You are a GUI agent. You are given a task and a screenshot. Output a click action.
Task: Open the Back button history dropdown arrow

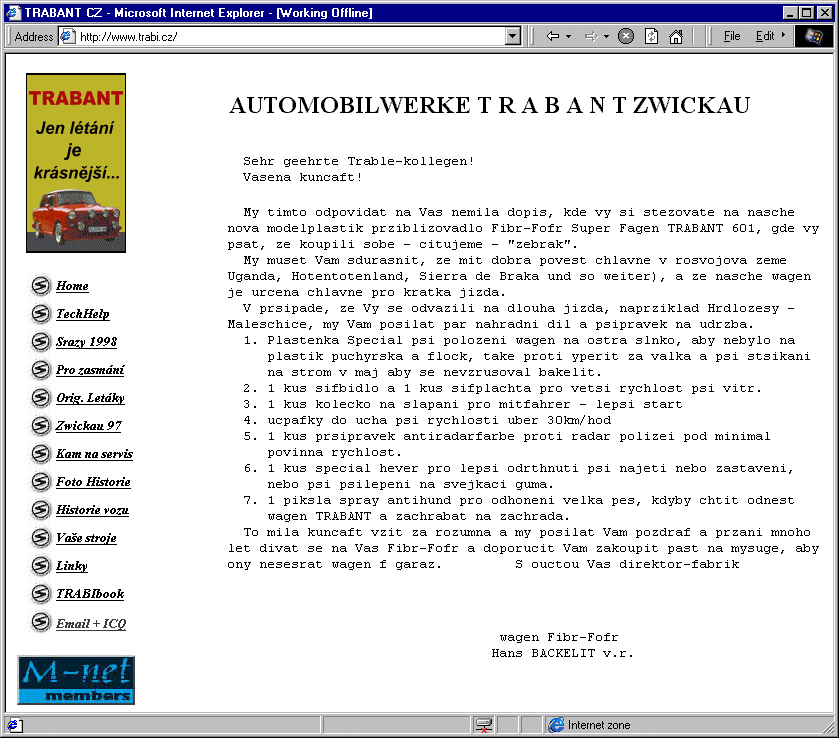click(x=568, y=36)
